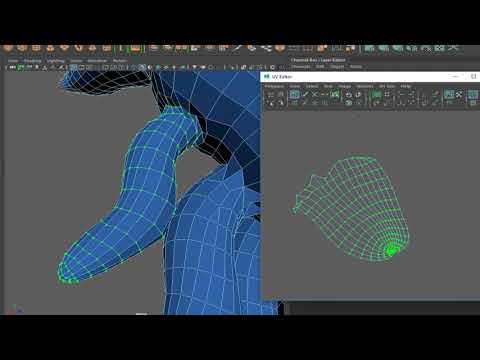Open the UV Sets menu in the UV Editor
The height and width of the screenshot is (360, 480).
tap(387, 86)
